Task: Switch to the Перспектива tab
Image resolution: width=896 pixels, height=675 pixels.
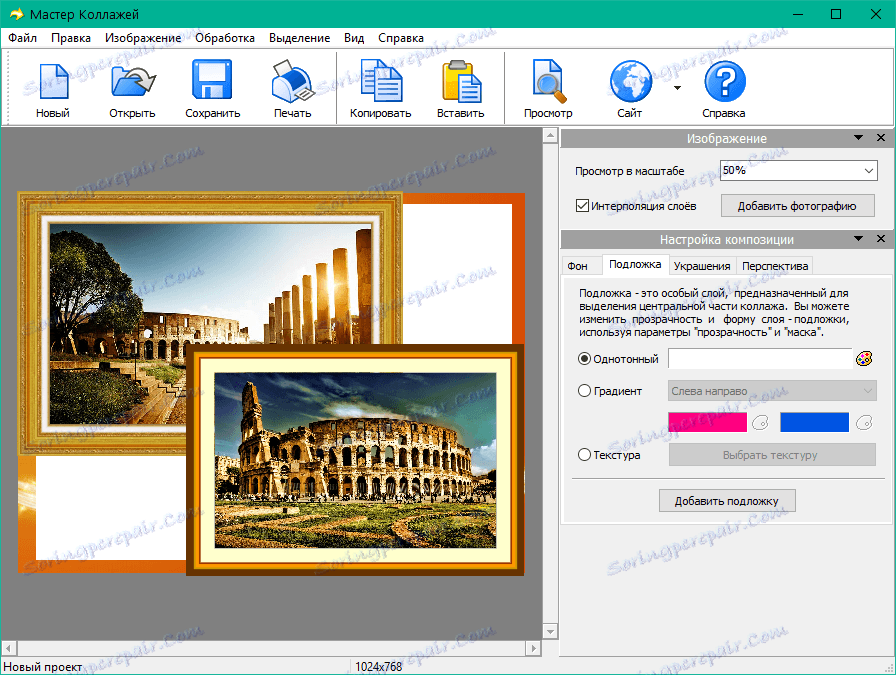Action: (775, 266)
